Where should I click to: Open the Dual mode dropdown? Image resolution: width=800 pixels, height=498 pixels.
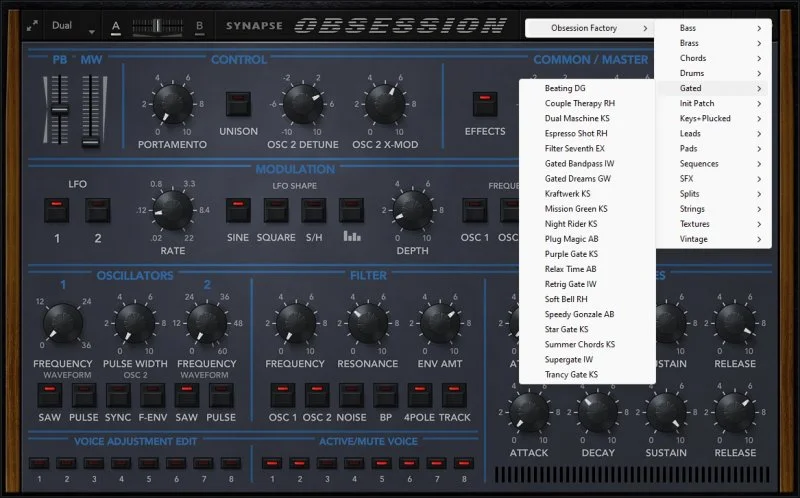[72, 26]
